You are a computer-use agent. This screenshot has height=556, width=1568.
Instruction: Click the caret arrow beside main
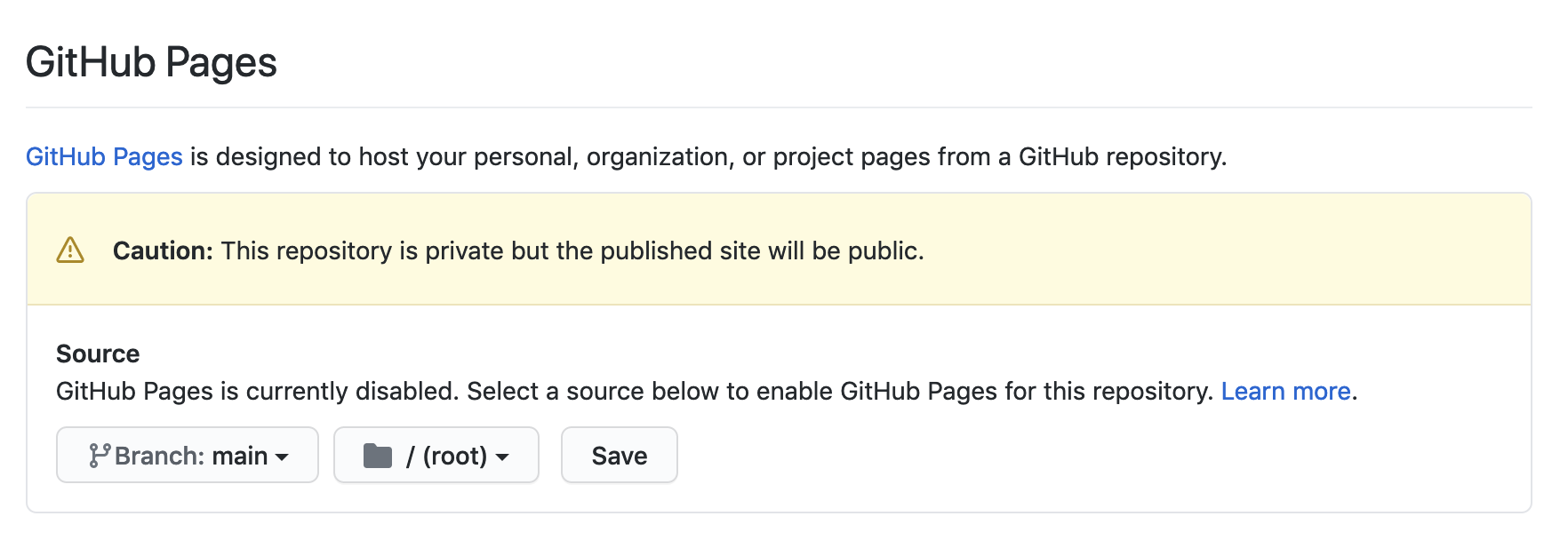tap(283, 457)
